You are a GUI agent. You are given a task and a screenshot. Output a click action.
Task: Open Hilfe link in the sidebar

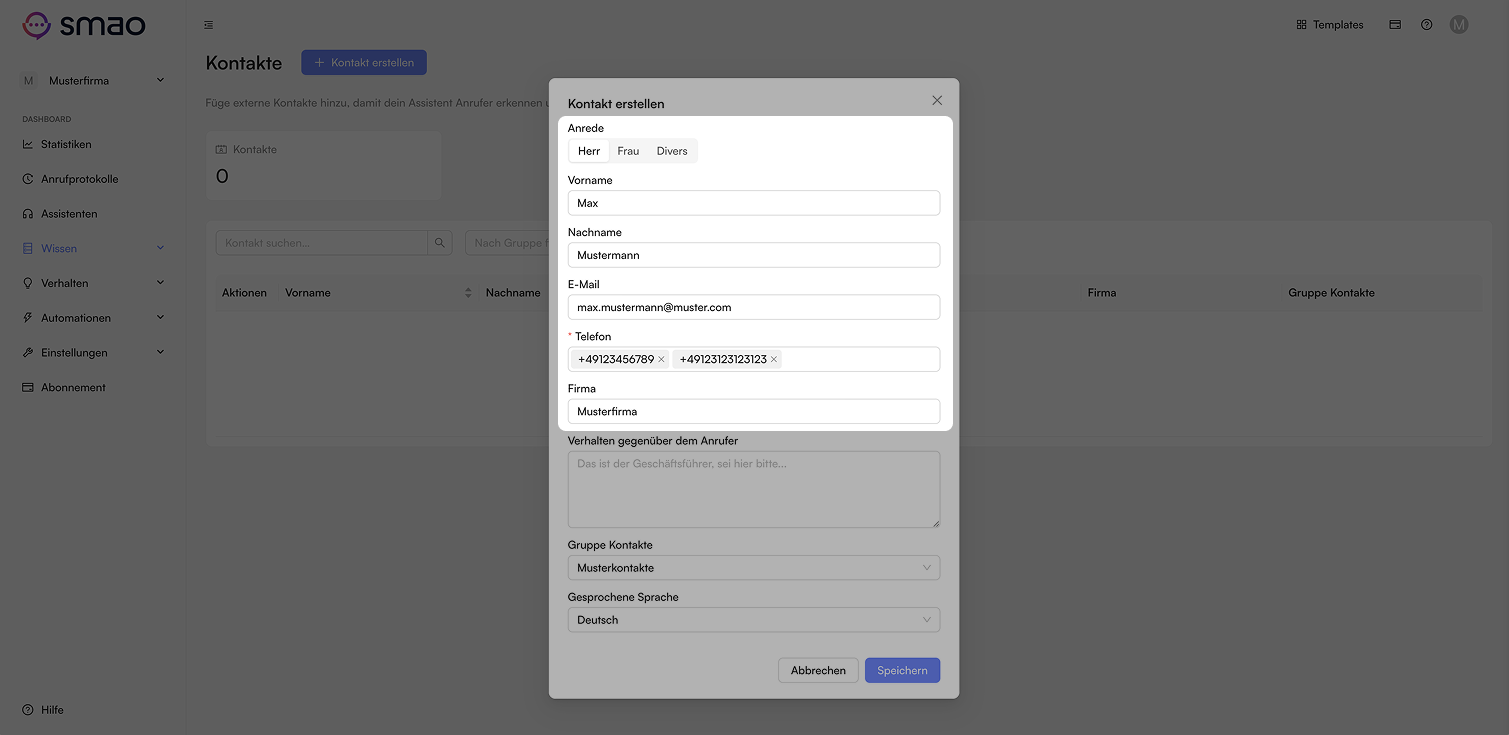point(52,710)
